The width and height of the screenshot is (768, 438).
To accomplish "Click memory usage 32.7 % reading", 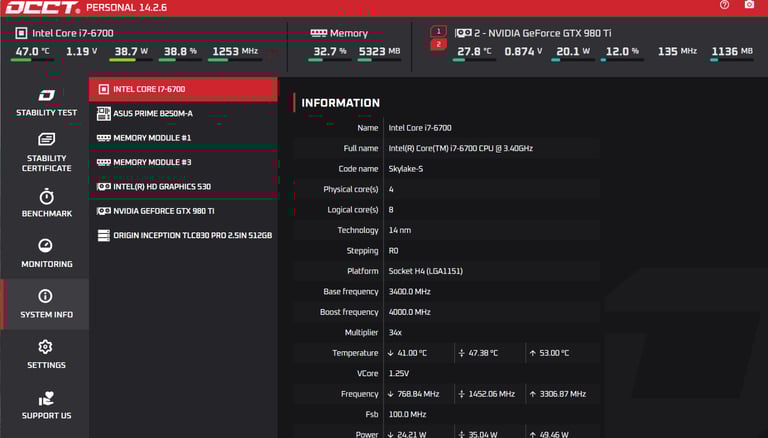I will pyautogui.click(x=330, y=51).
